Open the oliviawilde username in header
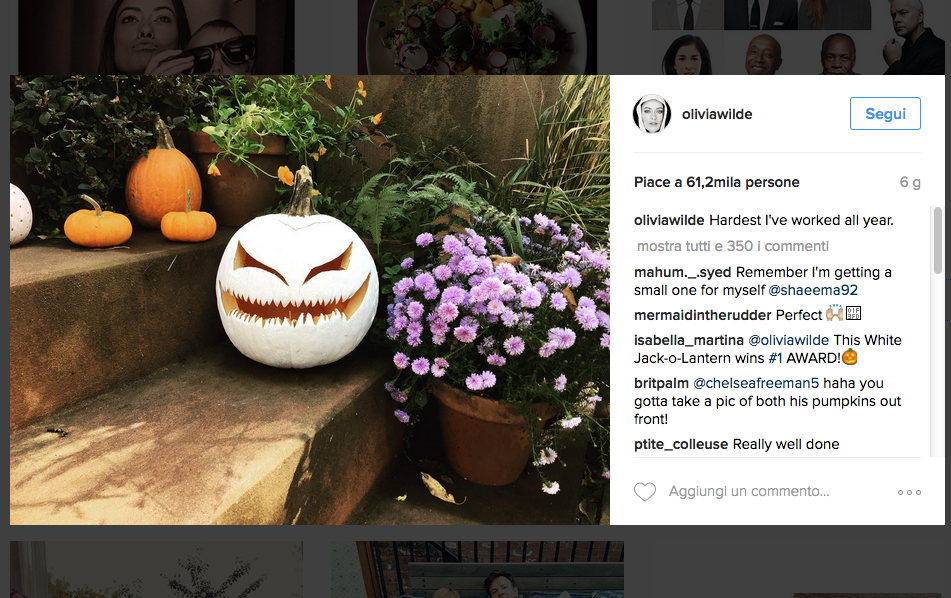 (x=717, y=114)
